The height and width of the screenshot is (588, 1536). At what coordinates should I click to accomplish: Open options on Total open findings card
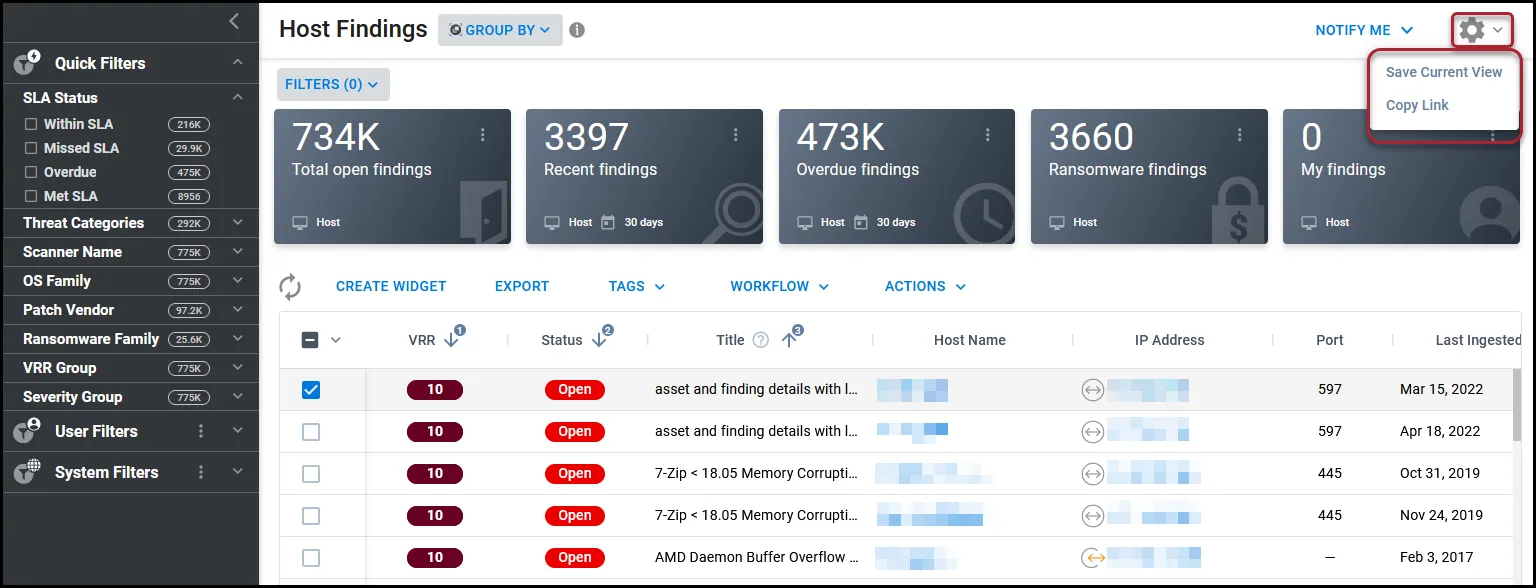click(x=483, y=135)
